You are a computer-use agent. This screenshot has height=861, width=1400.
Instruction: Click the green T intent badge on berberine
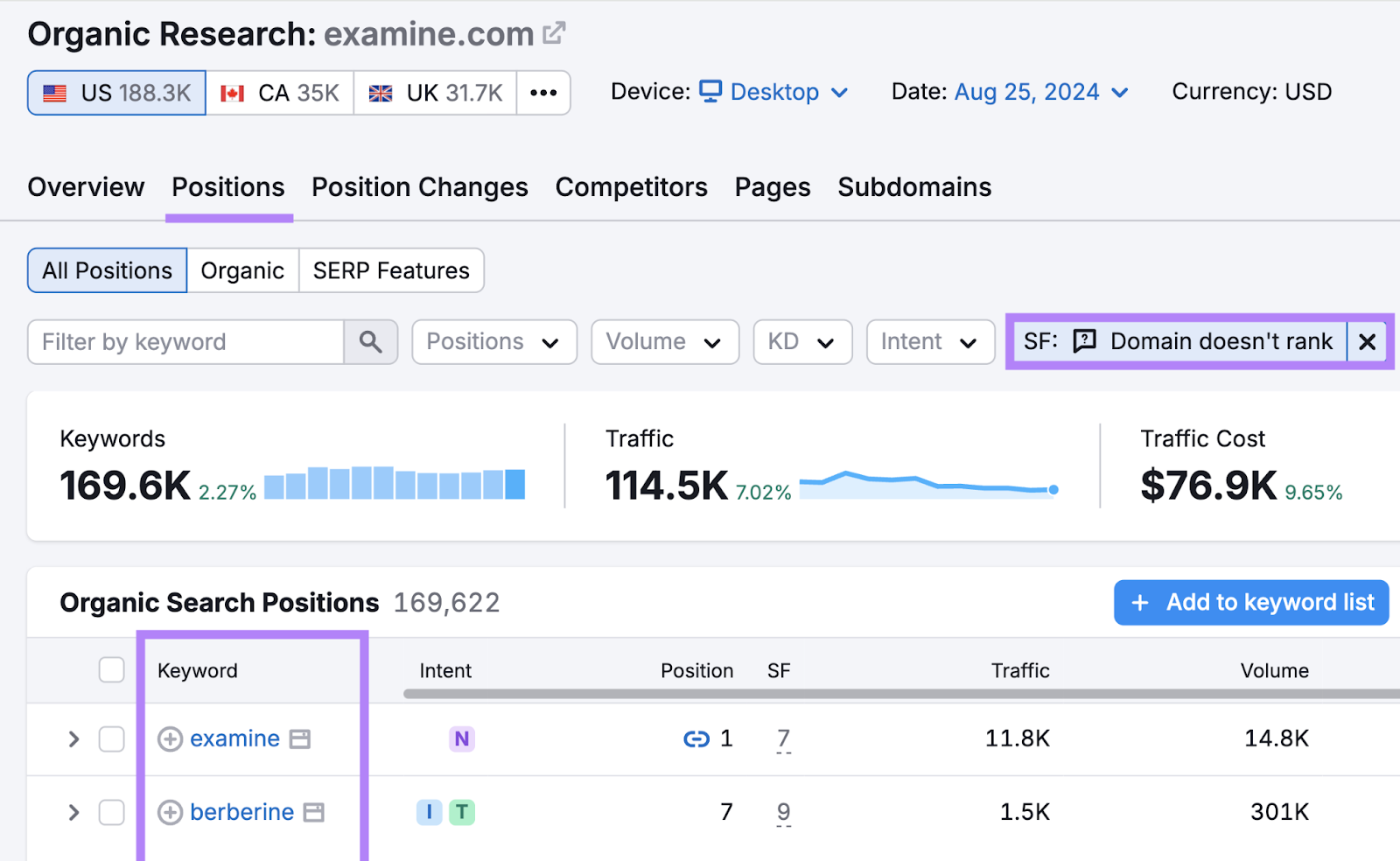tap(463, 813)
